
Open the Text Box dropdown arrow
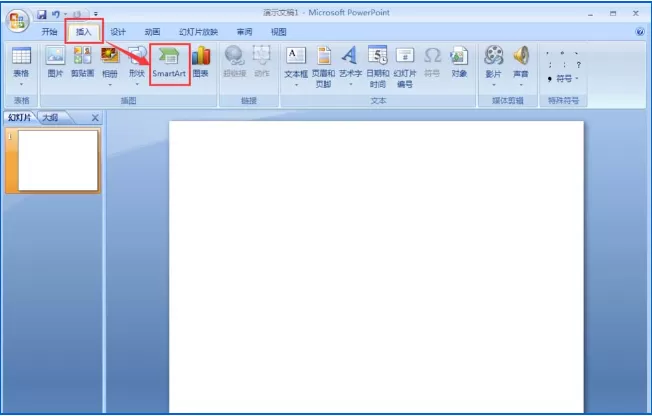[x=296, y=85]
